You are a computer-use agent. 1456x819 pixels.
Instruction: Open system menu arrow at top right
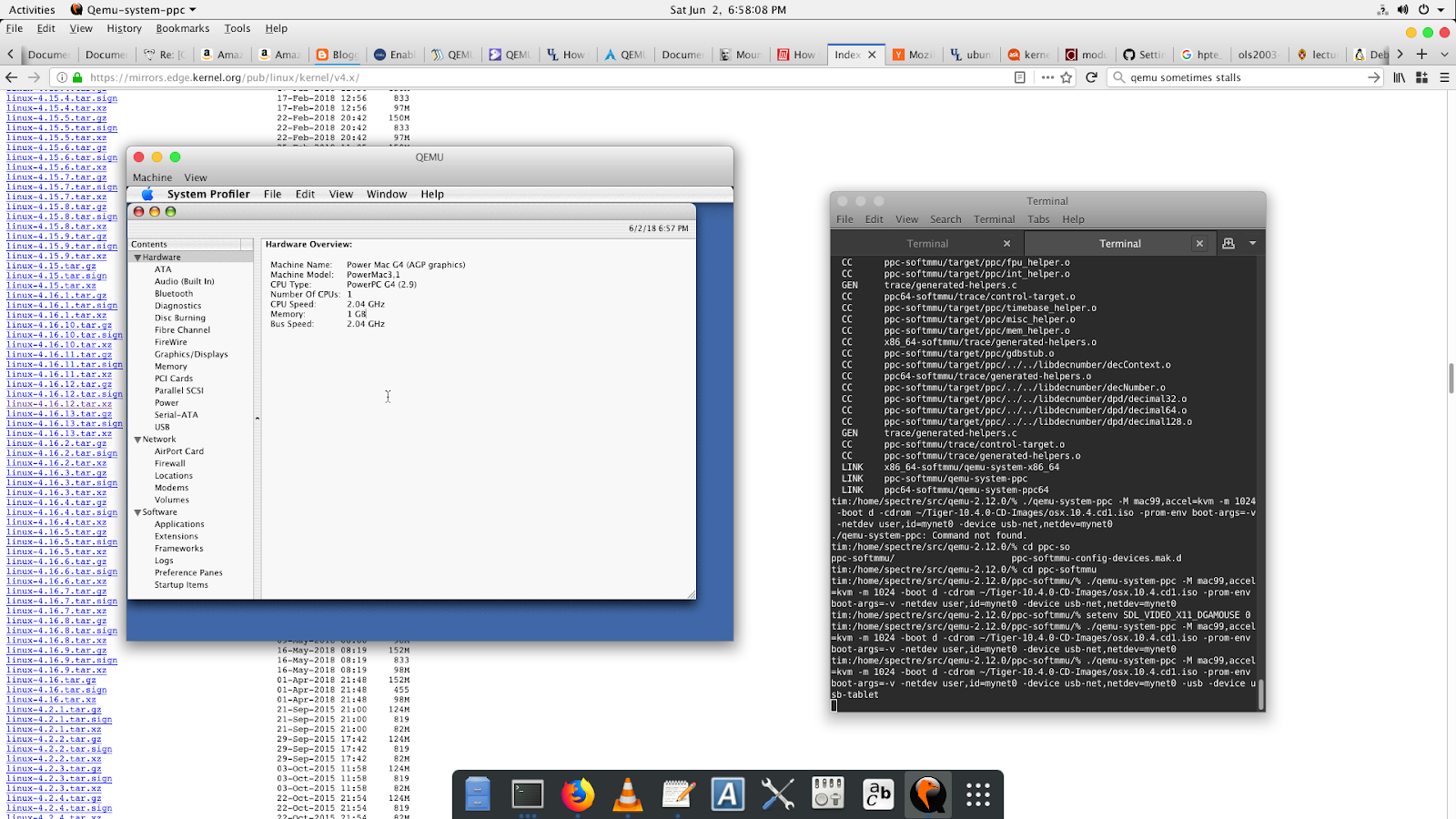pyautogui.click(x=1441, y=10)
